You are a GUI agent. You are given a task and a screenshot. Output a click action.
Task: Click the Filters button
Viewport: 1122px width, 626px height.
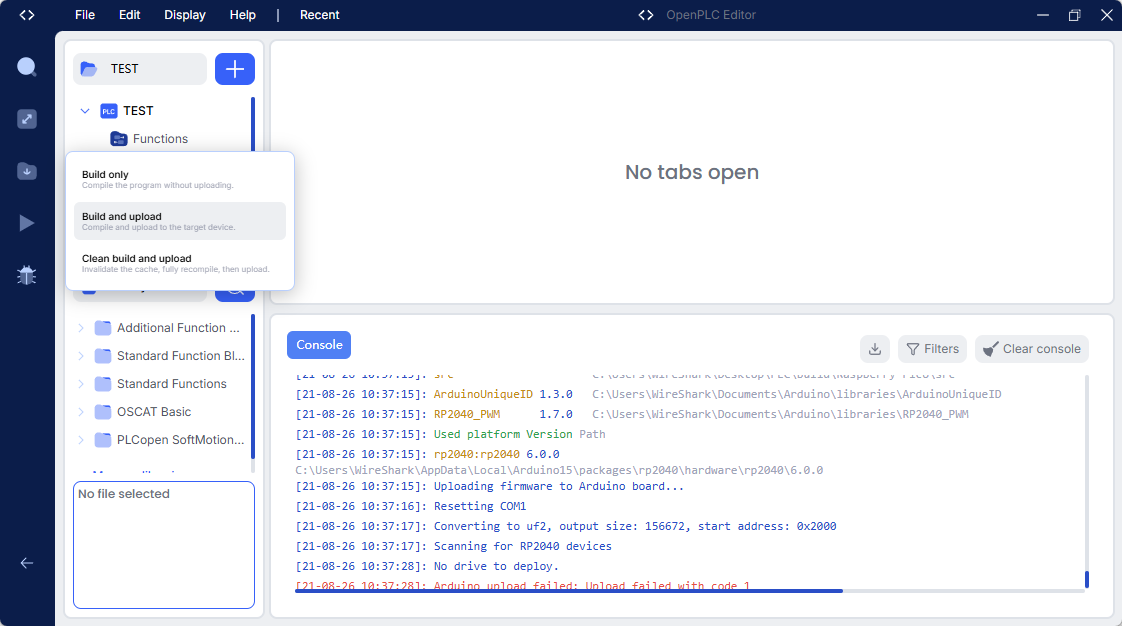pyautogui.click(x=932, y=349)
